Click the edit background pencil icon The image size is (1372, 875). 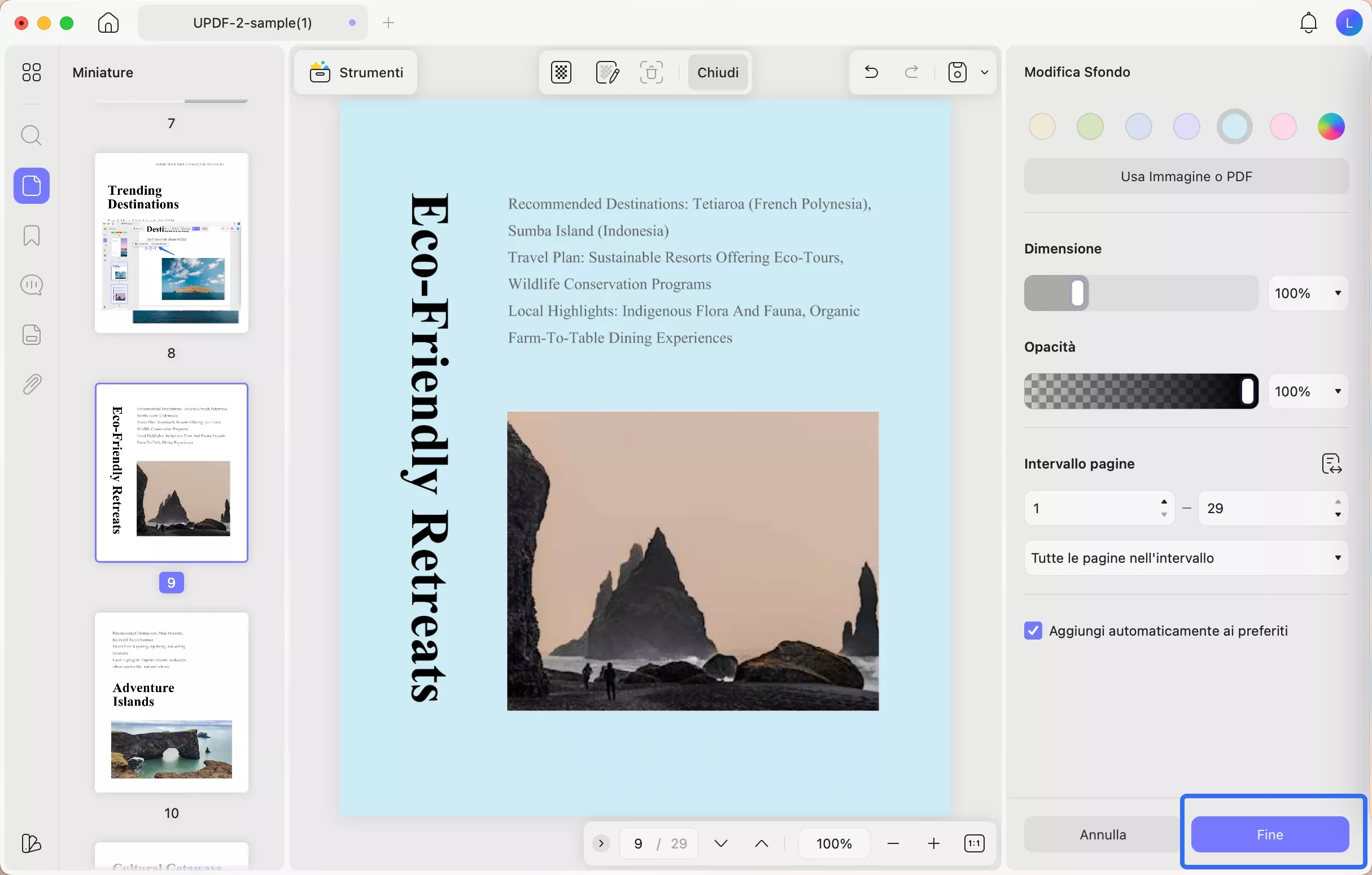click(x=607, y=72)
